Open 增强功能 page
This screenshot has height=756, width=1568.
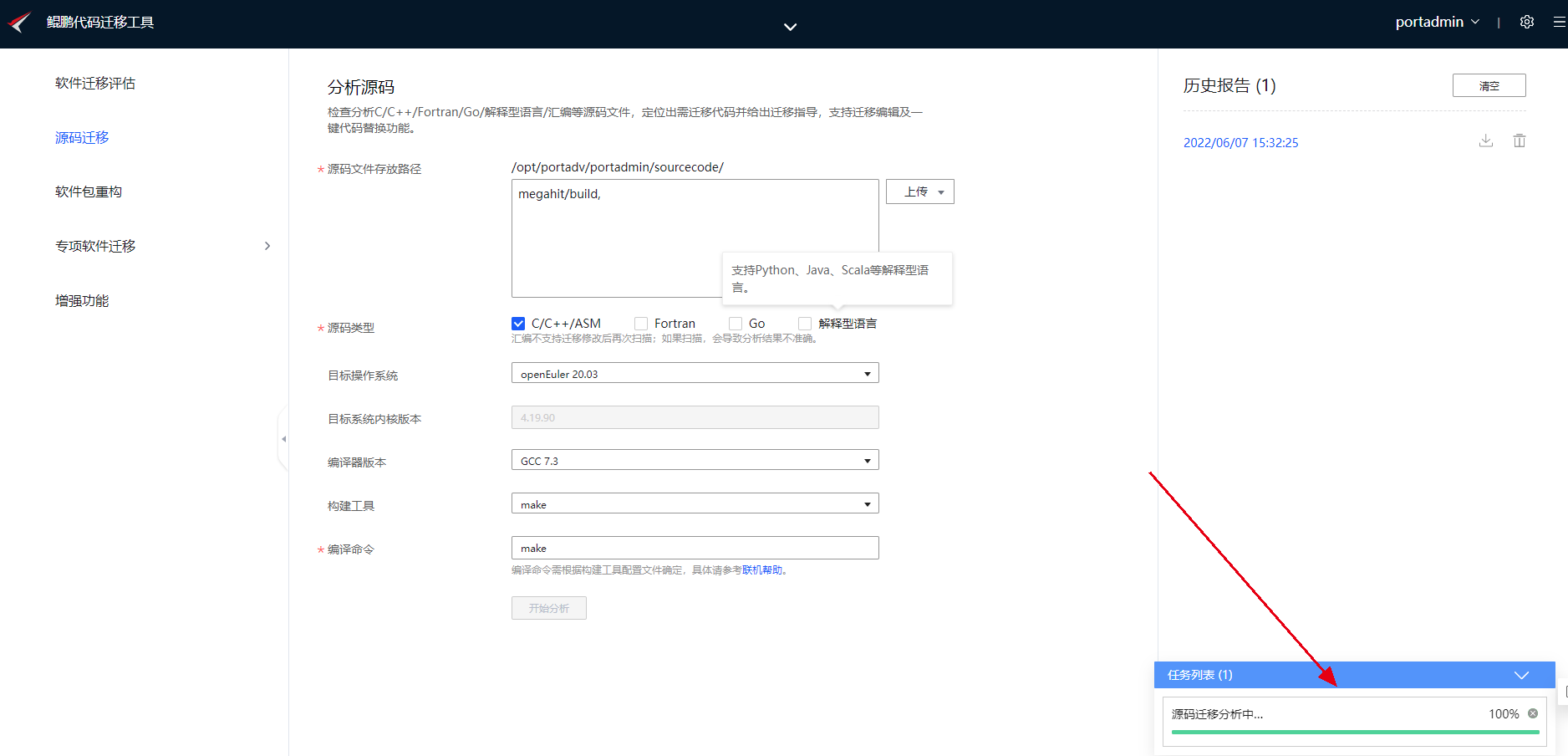[82, 300]
